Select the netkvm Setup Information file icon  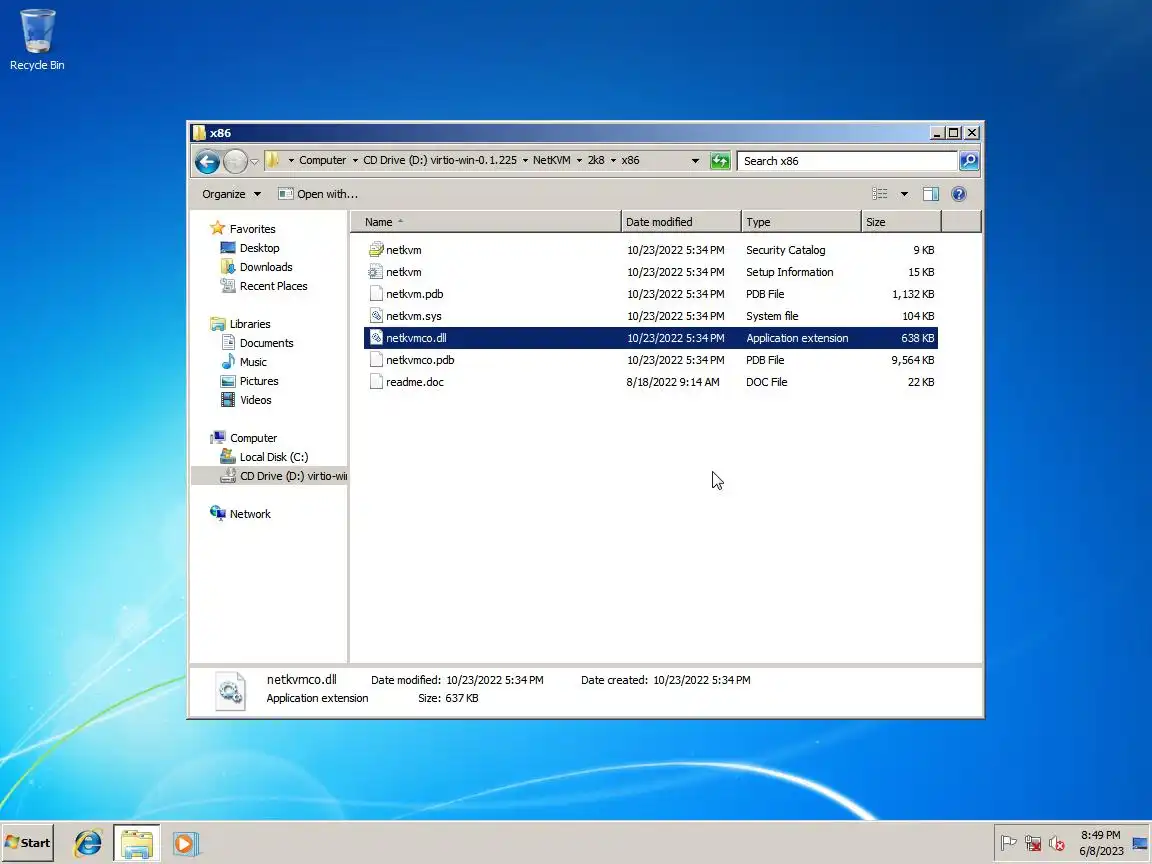pos(376,272)
